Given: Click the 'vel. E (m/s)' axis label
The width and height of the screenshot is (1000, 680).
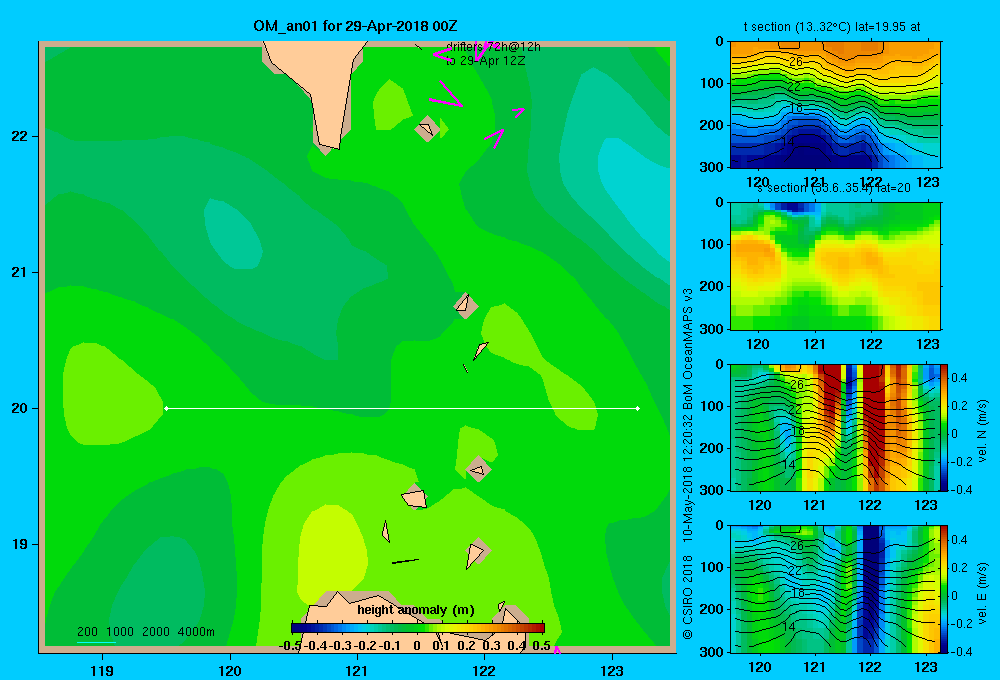Looking at the screenshot, I should pyautogui.click(x=982, y=592).
